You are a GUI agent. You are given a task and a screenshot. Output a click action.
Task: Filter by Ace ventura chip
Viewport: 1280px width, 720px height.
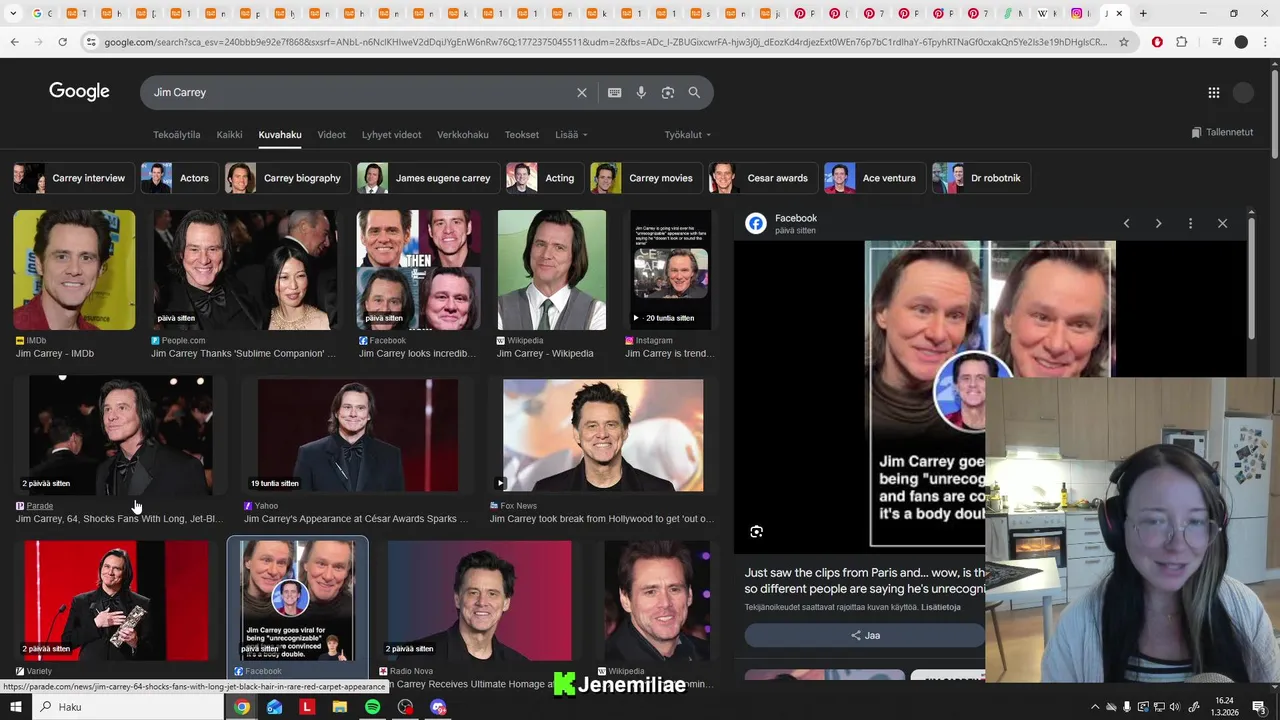point(874,178)
